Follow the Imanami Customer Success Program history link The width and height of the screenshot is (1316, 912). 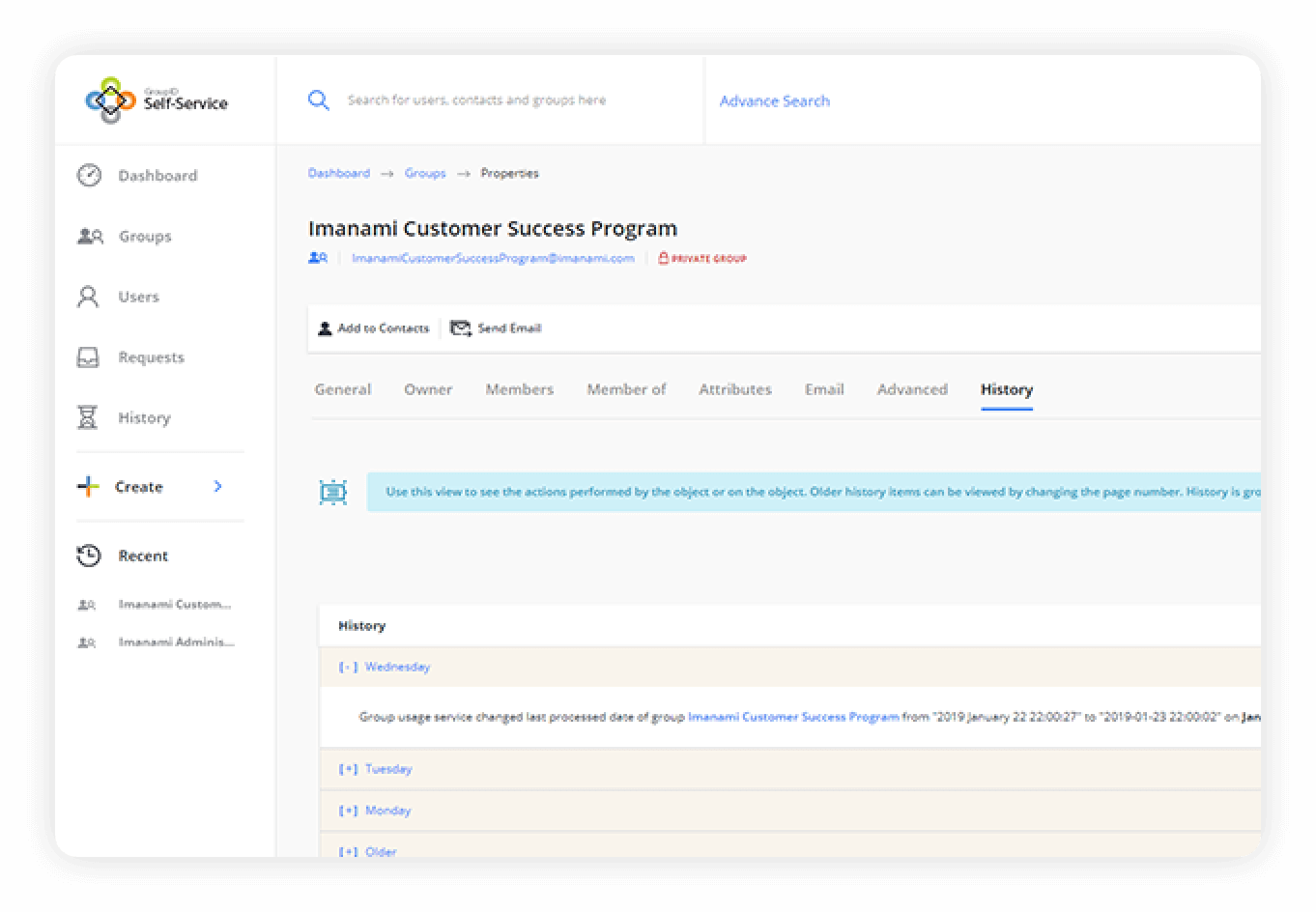pos(792,717)
